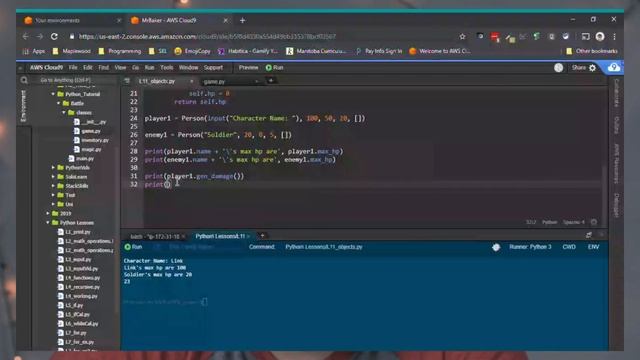
Task: Click Python language mode in status bar
Action: click(549, 222)
